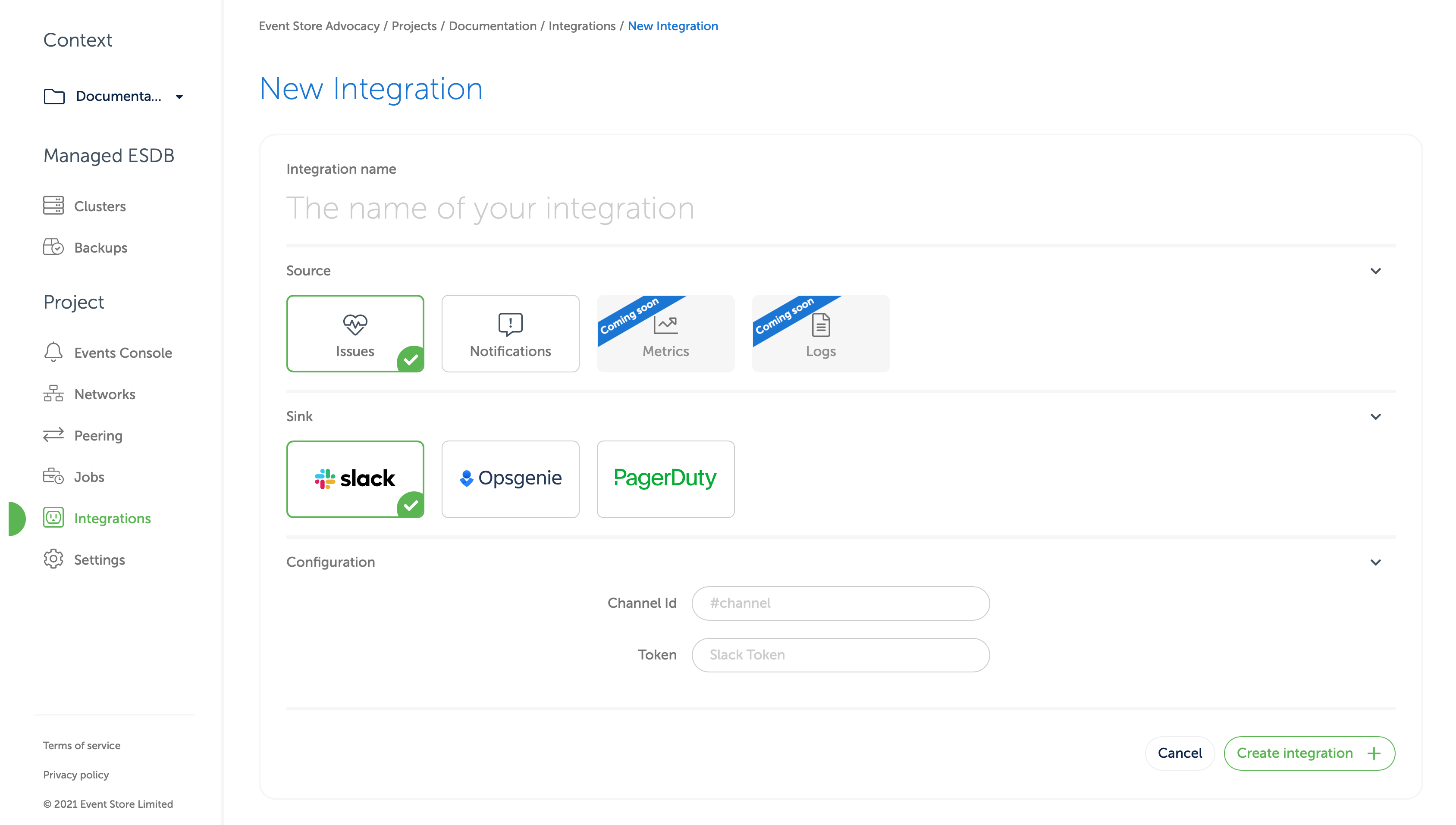
Task: Click the Cancel button
Action: (1180, 753)
